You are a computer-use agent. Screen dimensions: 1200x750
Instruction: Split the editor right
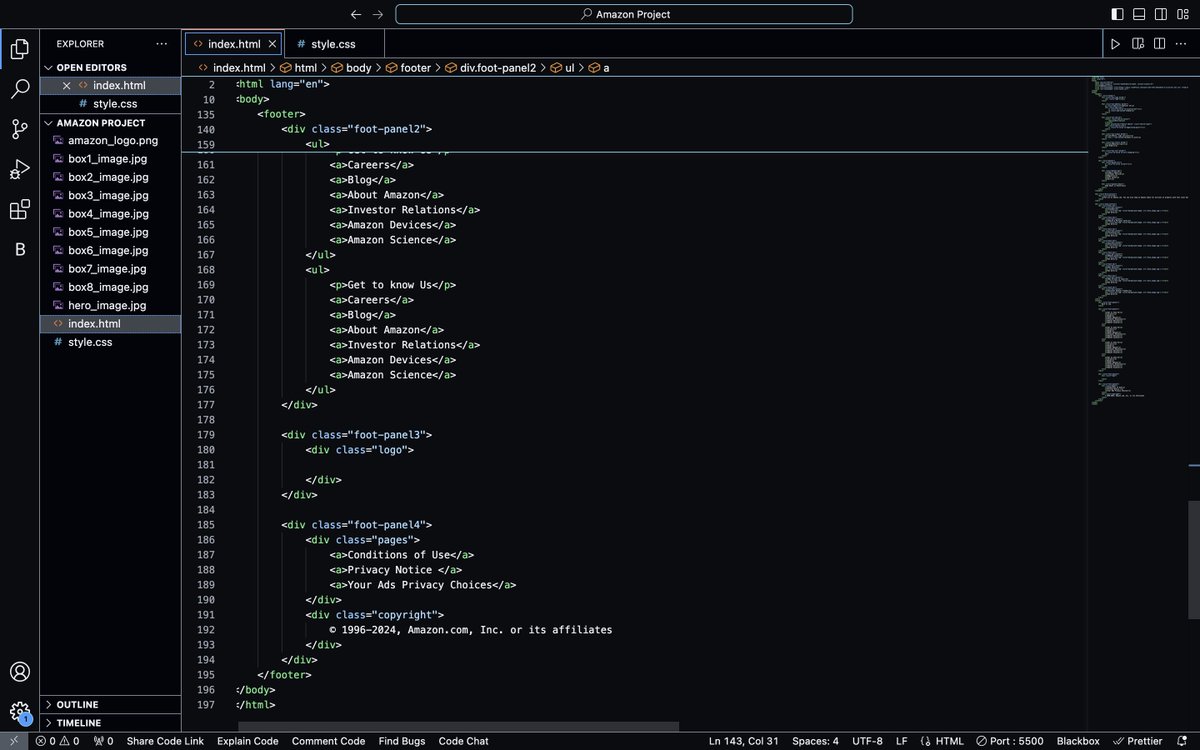1161,44
